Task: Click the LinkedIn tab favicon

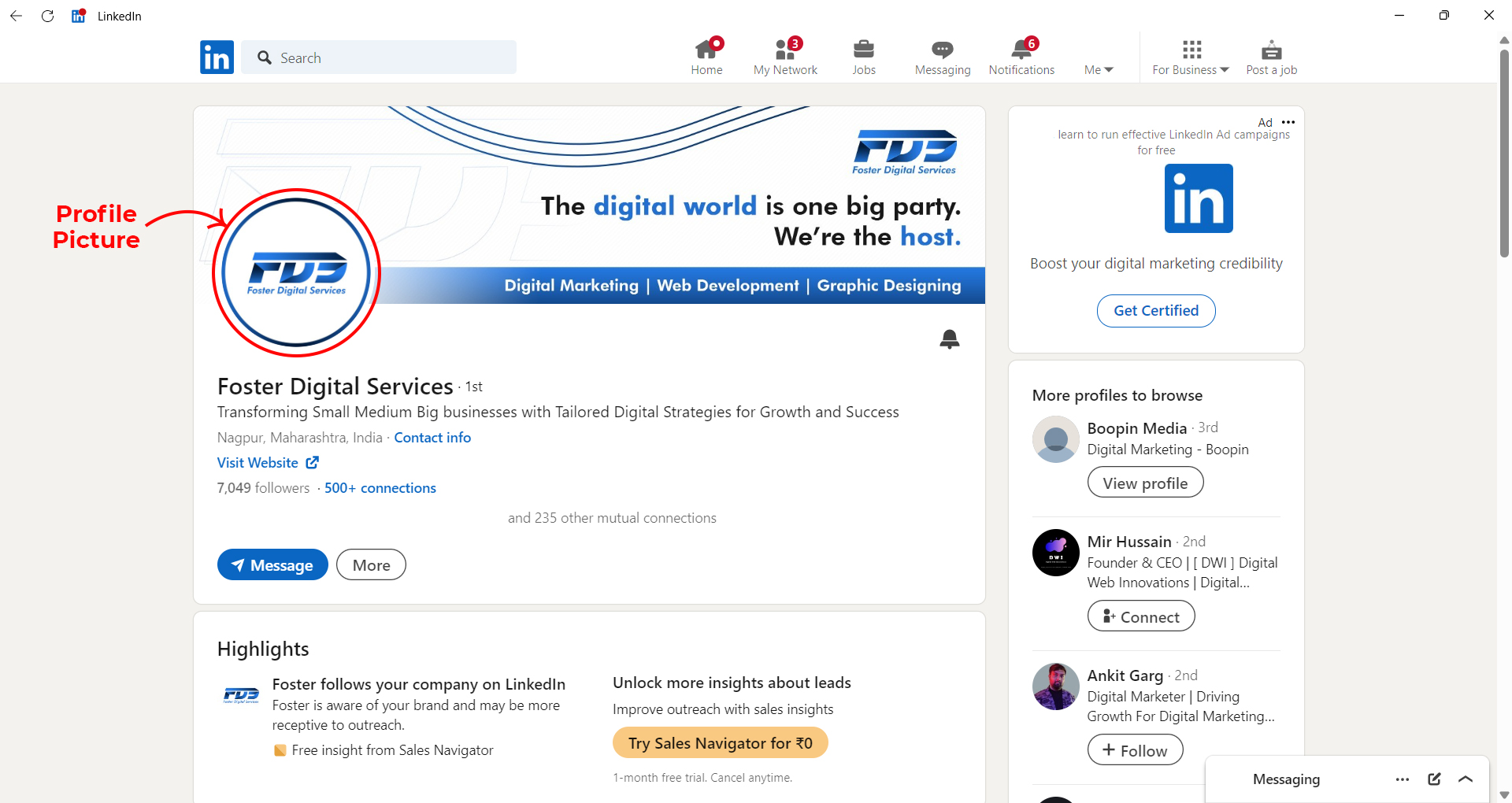Action: (78, 16)
